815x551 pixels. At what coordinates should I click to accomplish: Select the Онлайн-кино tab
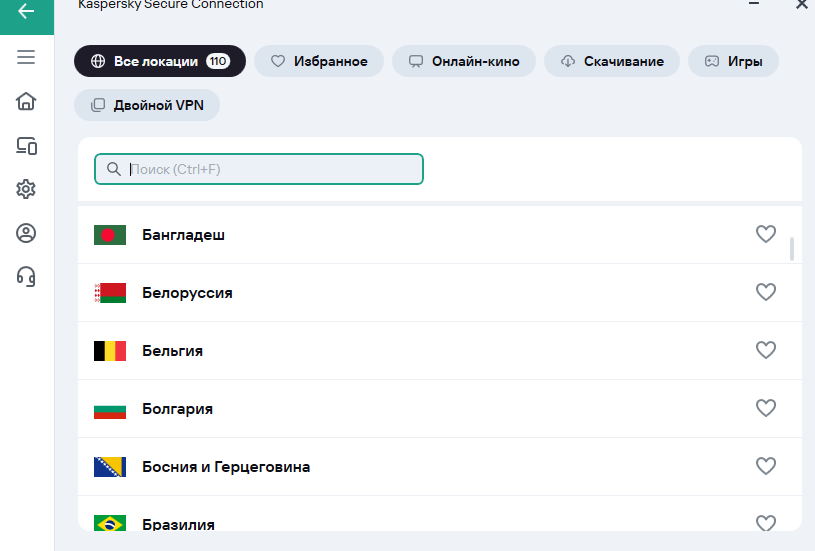(x=463, y=61)
